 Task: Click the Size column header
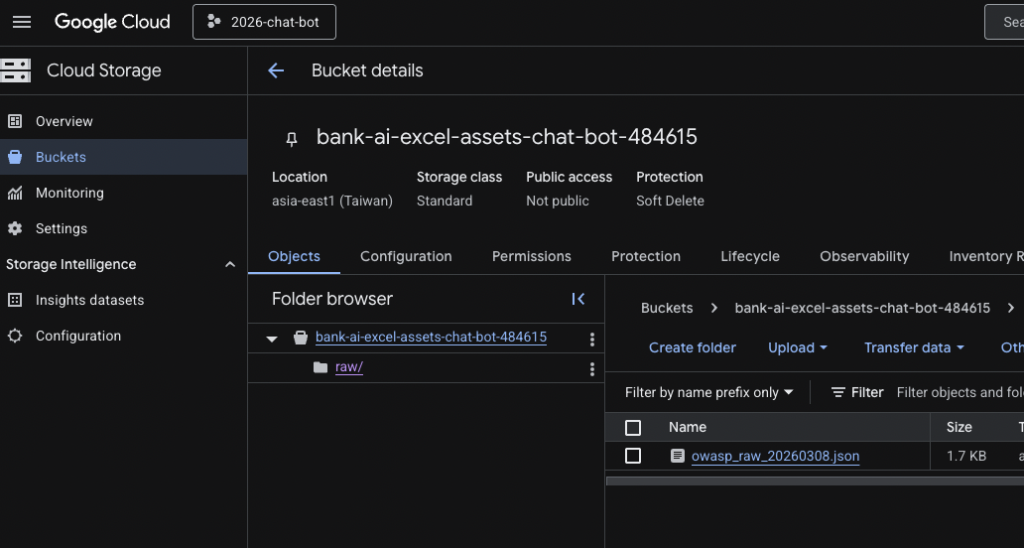click(959, 427)
